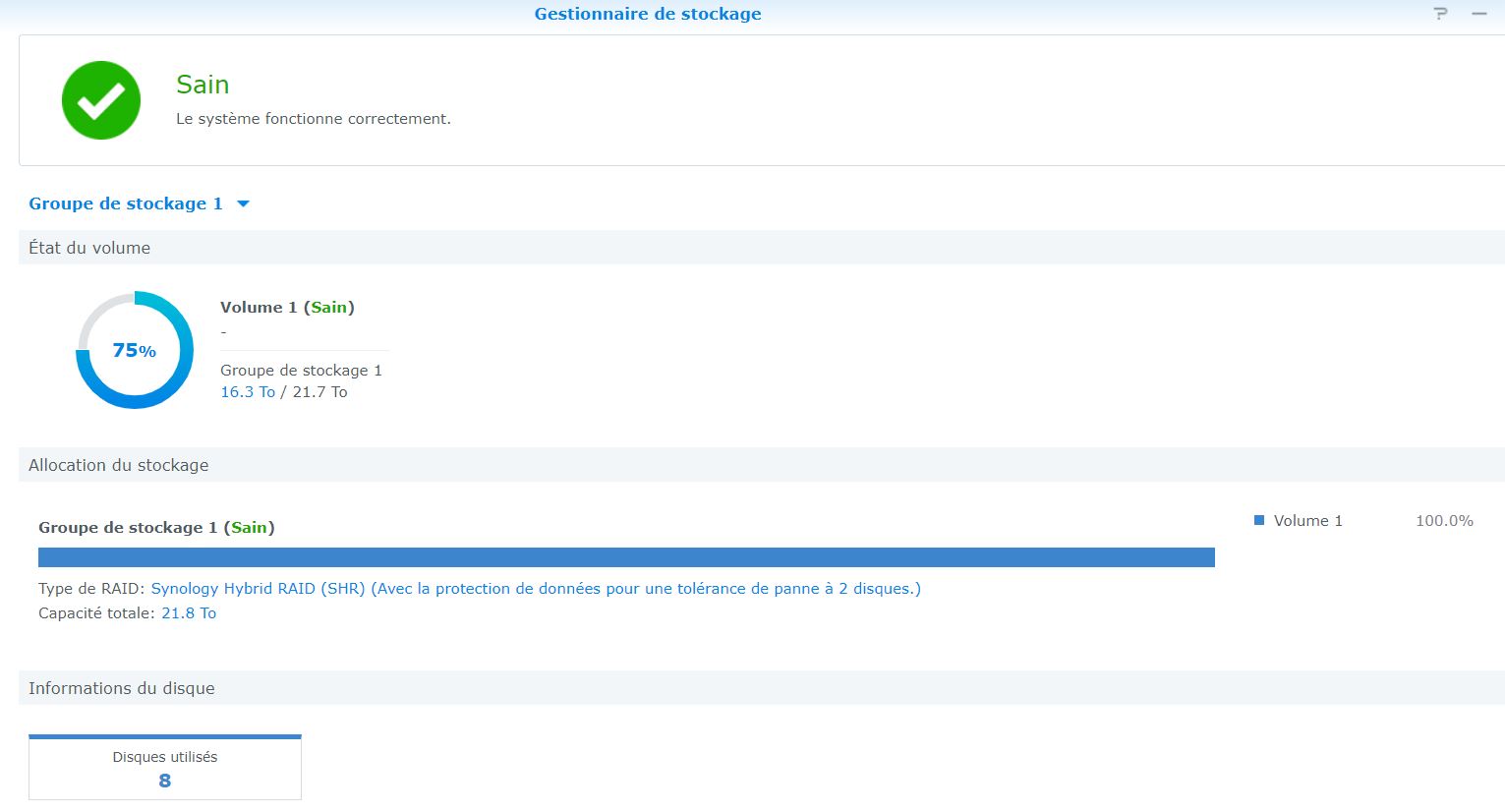Image resolution: width=1505 pixels, height=812 pixels.
Task: Click the Allocation du stockage section header
Action: (762, 465)
